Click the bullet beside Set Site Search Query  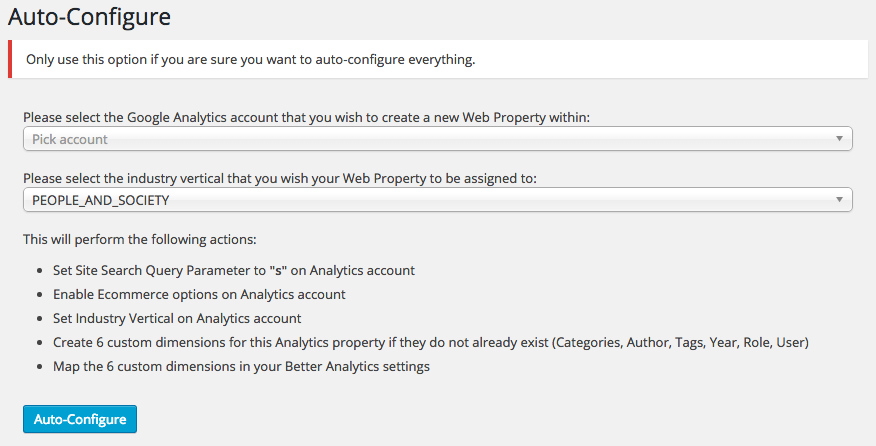pyautogui.click(x=39, y=271)
